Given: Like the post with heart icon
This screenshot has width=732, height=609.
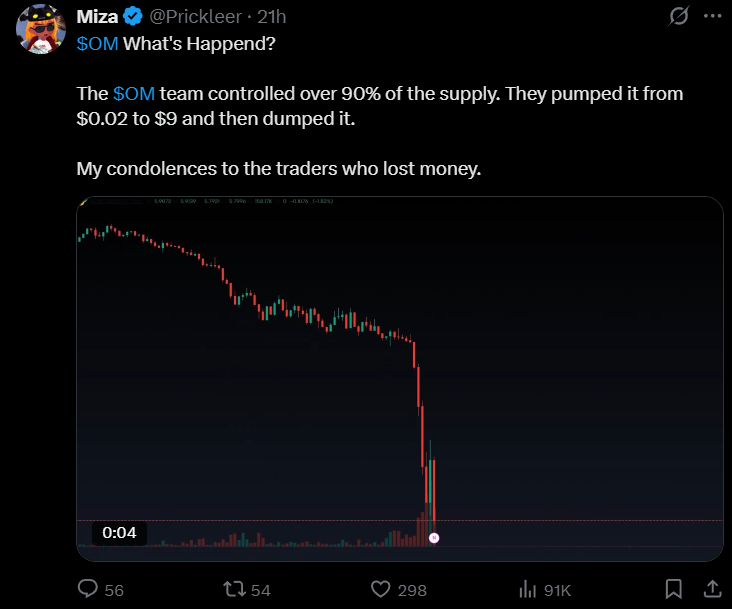Looking at the screenshot, I should (x=380, y=589).
